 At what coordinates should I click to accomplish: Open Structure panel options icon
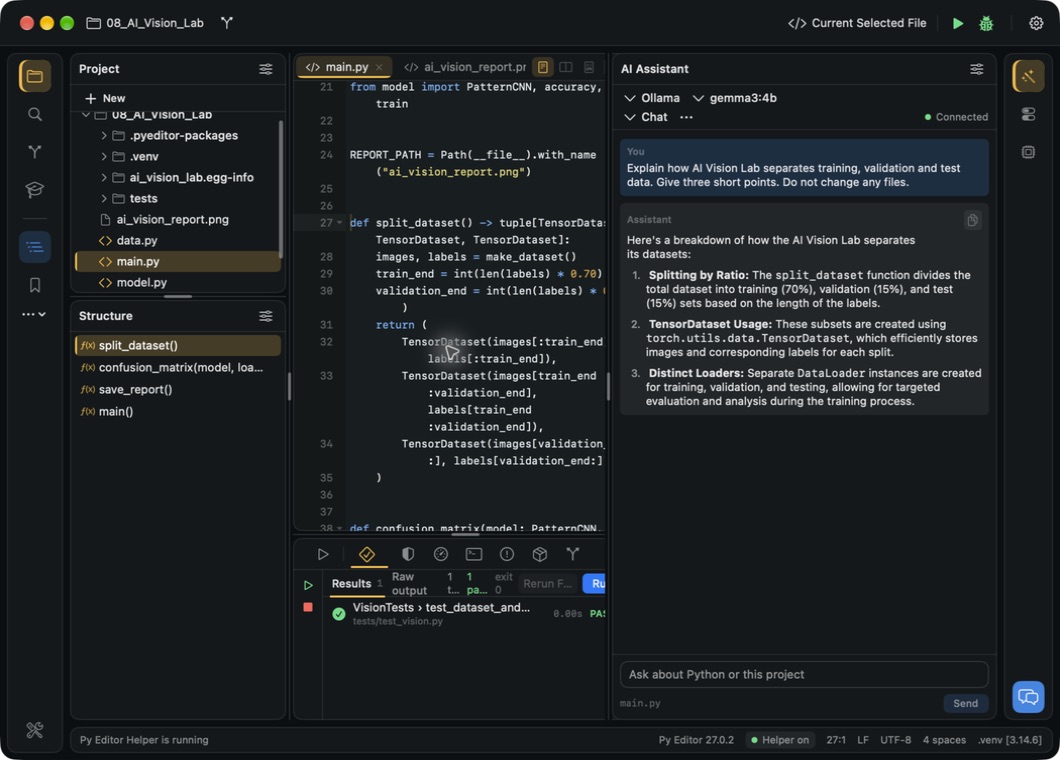coord(266,316)
